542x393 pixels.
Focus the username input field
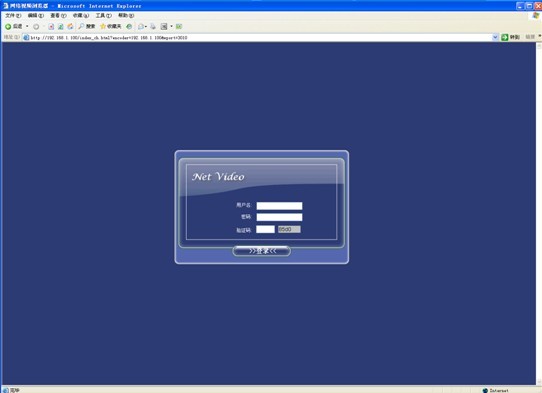(x=279, y=206)
